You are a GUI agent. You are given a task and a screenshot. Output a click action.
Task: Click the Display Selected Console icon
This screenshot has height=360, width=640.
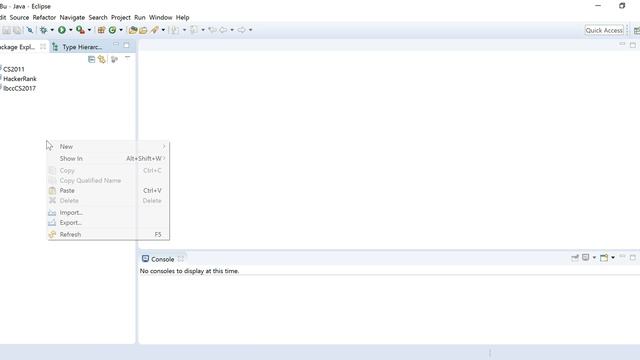tap(586, 257)
